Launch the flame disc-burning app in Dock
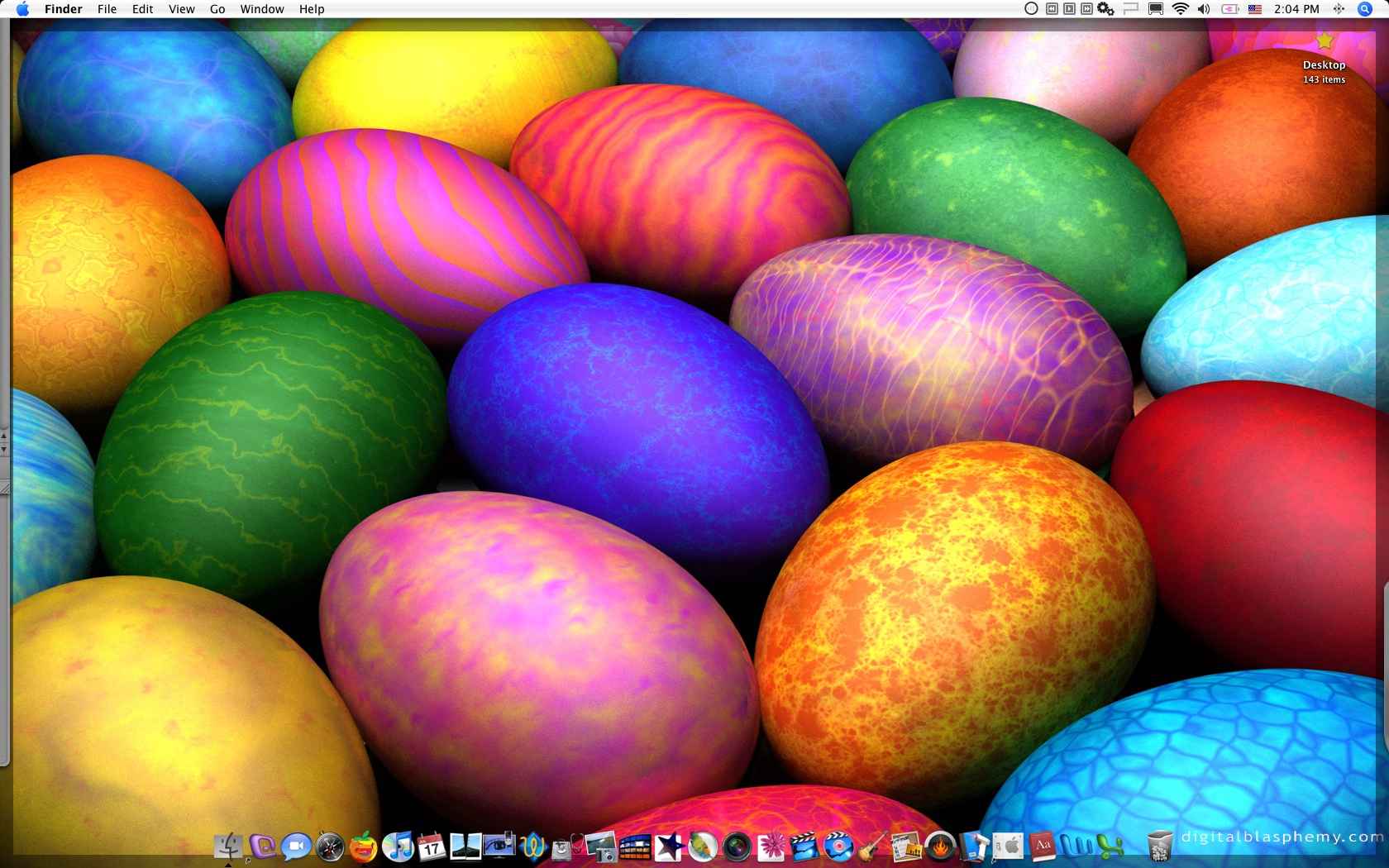The width and height of the screenshot is (1389, 868). (941, 847)
